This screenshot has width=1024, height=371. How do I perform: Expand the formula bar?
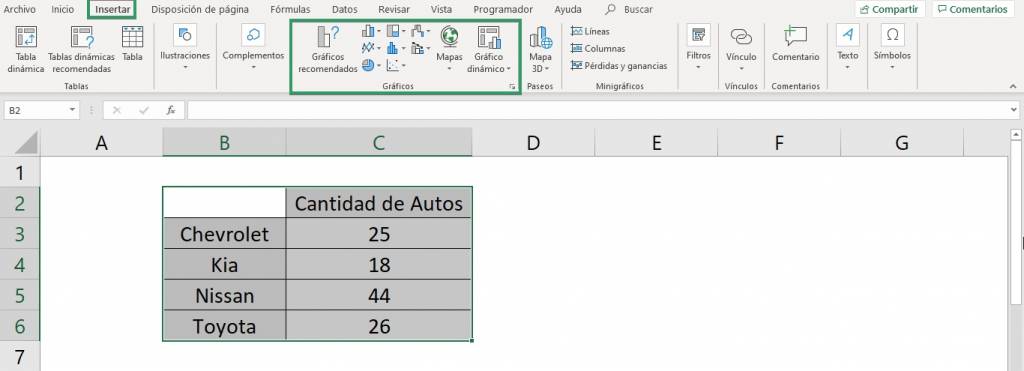1014,110
